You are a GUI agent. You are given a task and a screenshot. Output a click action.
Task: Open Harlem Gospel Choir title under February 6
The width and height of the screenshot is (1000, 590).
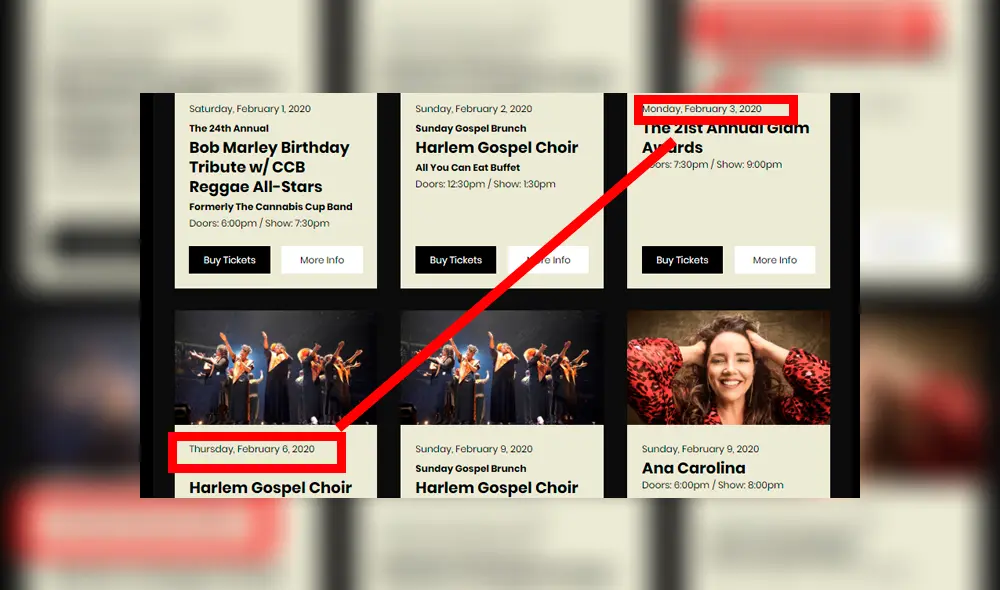click(x=270, y=487)
